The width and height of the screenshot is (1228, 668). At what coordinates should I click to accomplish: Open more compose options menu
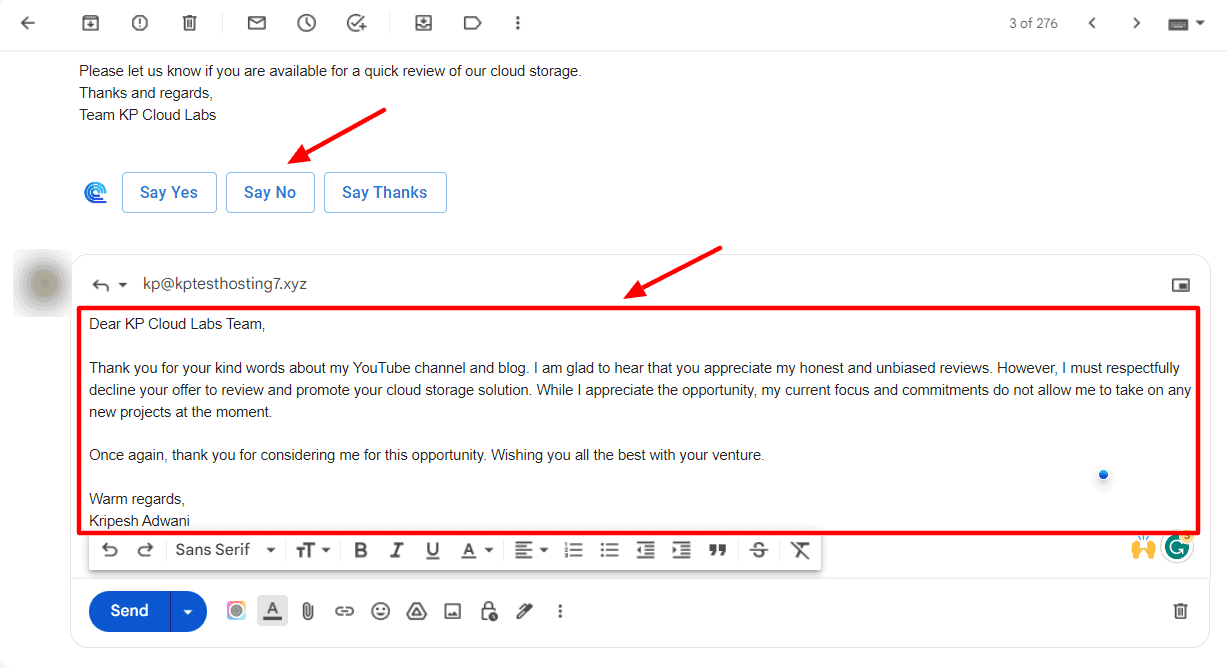tap(560, 611)
